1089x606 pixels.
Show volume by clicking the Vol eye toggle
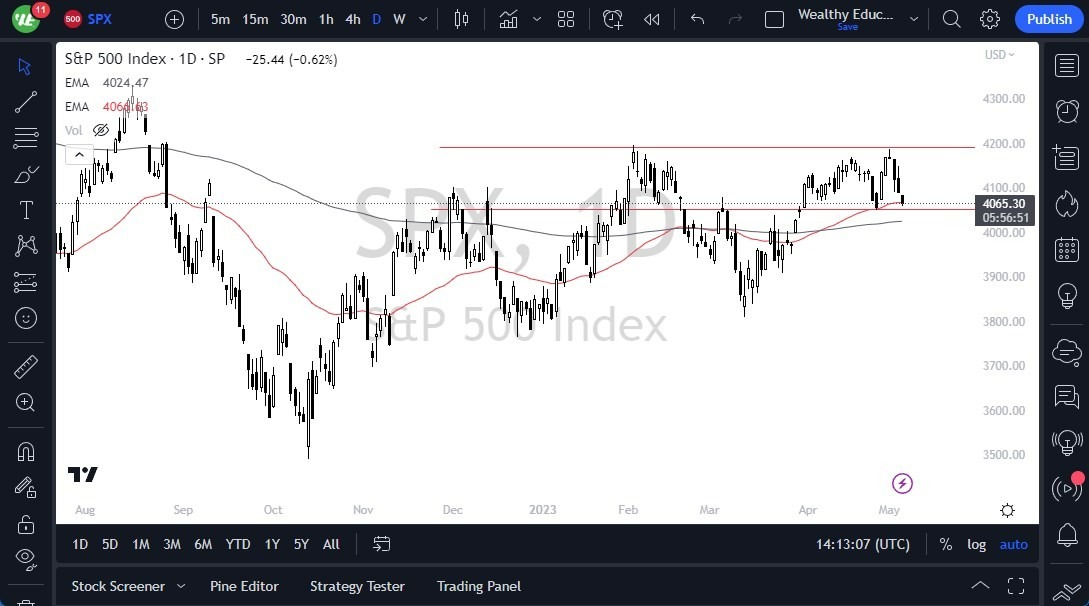(100, 129)
